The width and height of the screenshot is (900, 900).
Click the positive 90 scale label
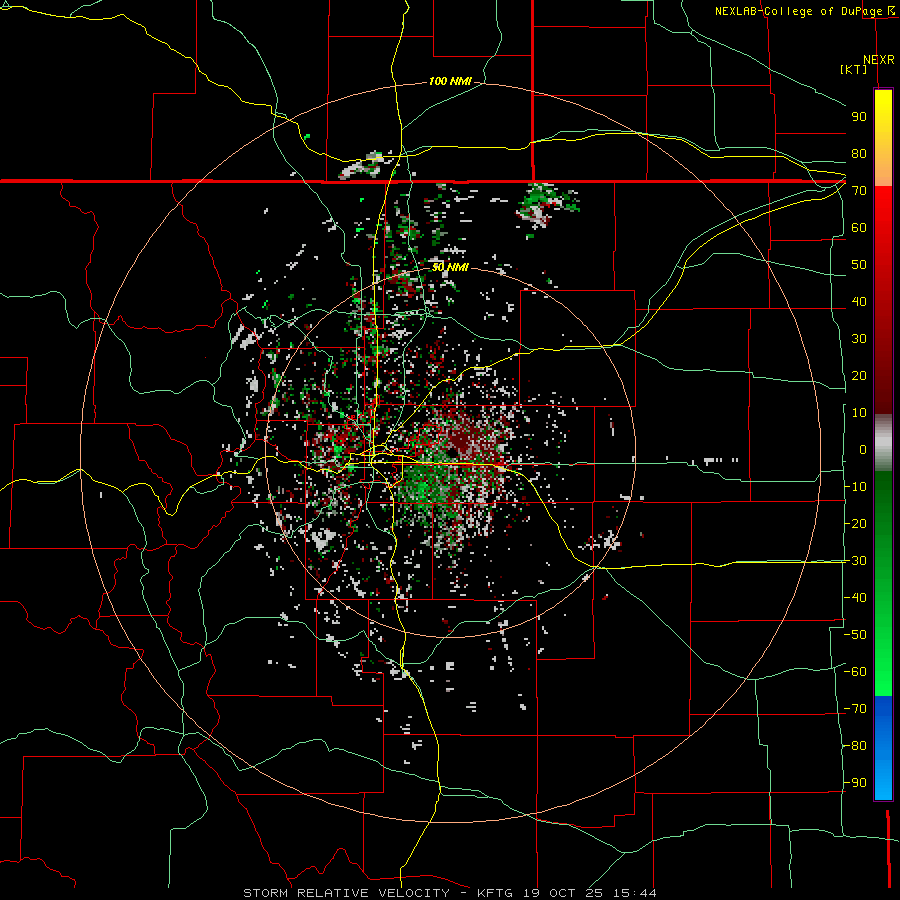[x=859, y=117]
